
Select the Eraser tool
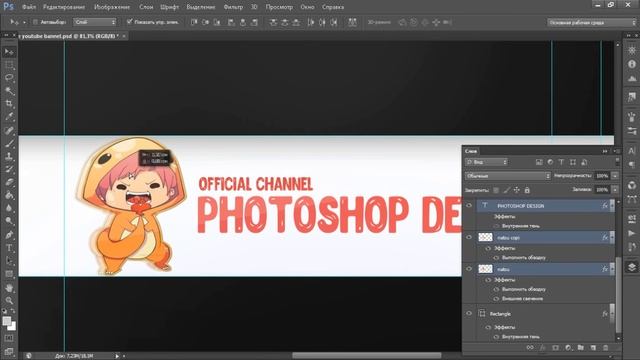[9, 182]
